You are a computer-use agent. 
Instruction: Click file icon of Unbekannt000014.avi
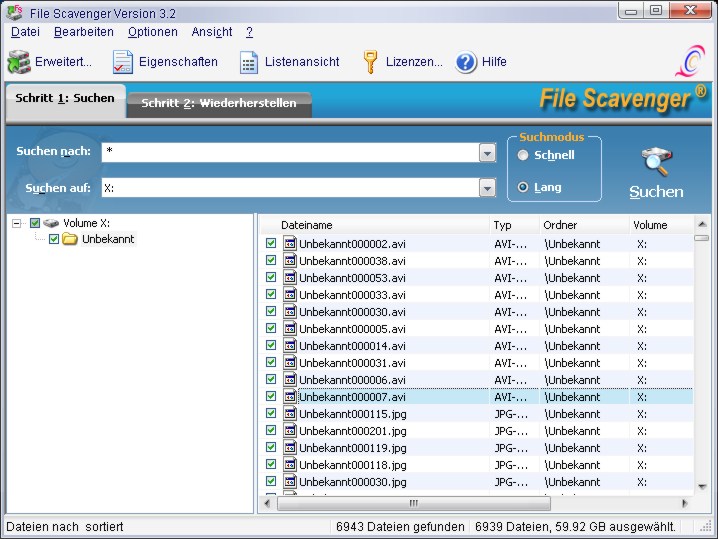coord(289,345)
